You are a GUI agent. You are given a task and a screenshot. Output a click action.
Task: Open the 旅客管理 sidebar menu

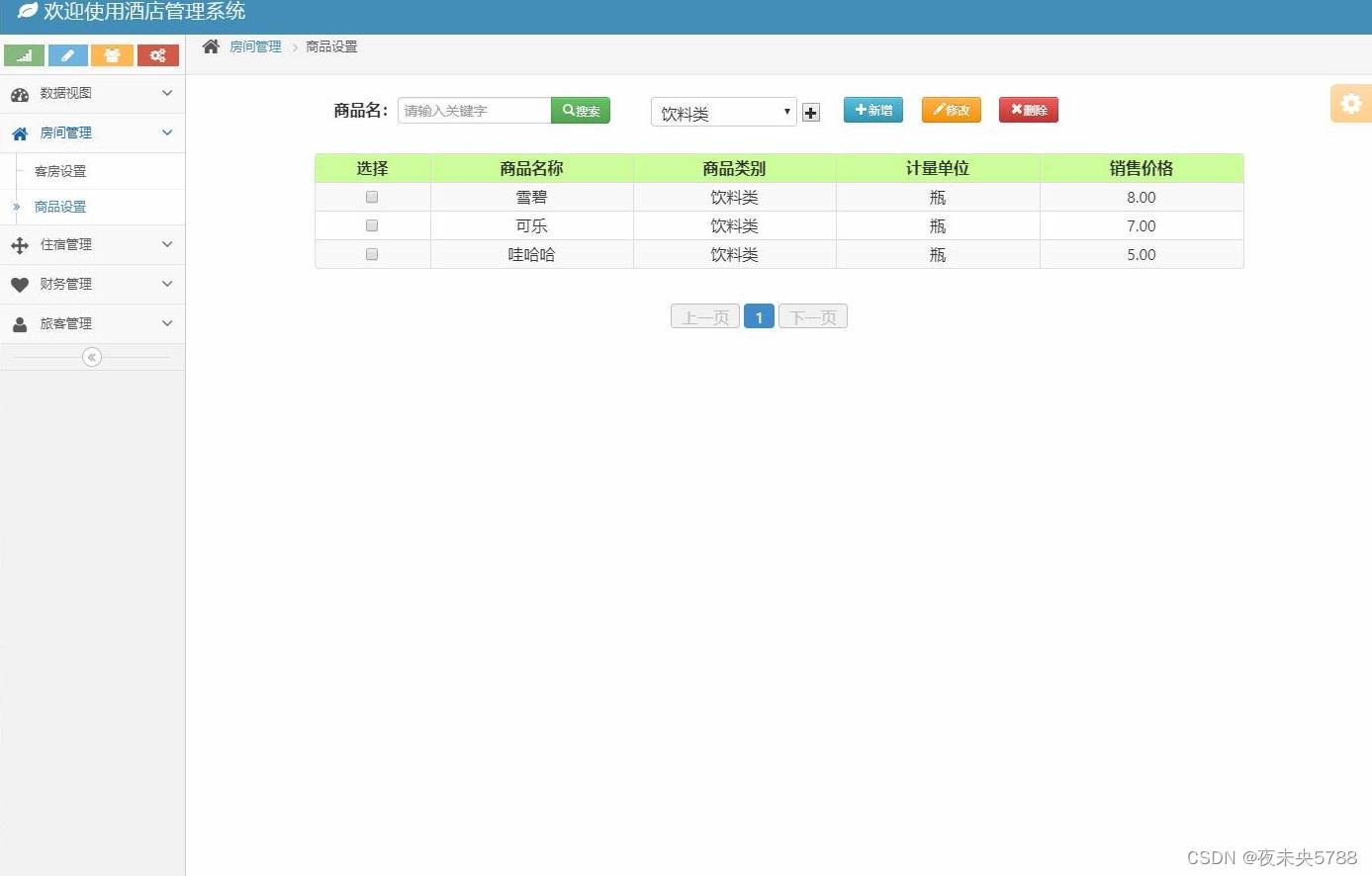(92, 323)
